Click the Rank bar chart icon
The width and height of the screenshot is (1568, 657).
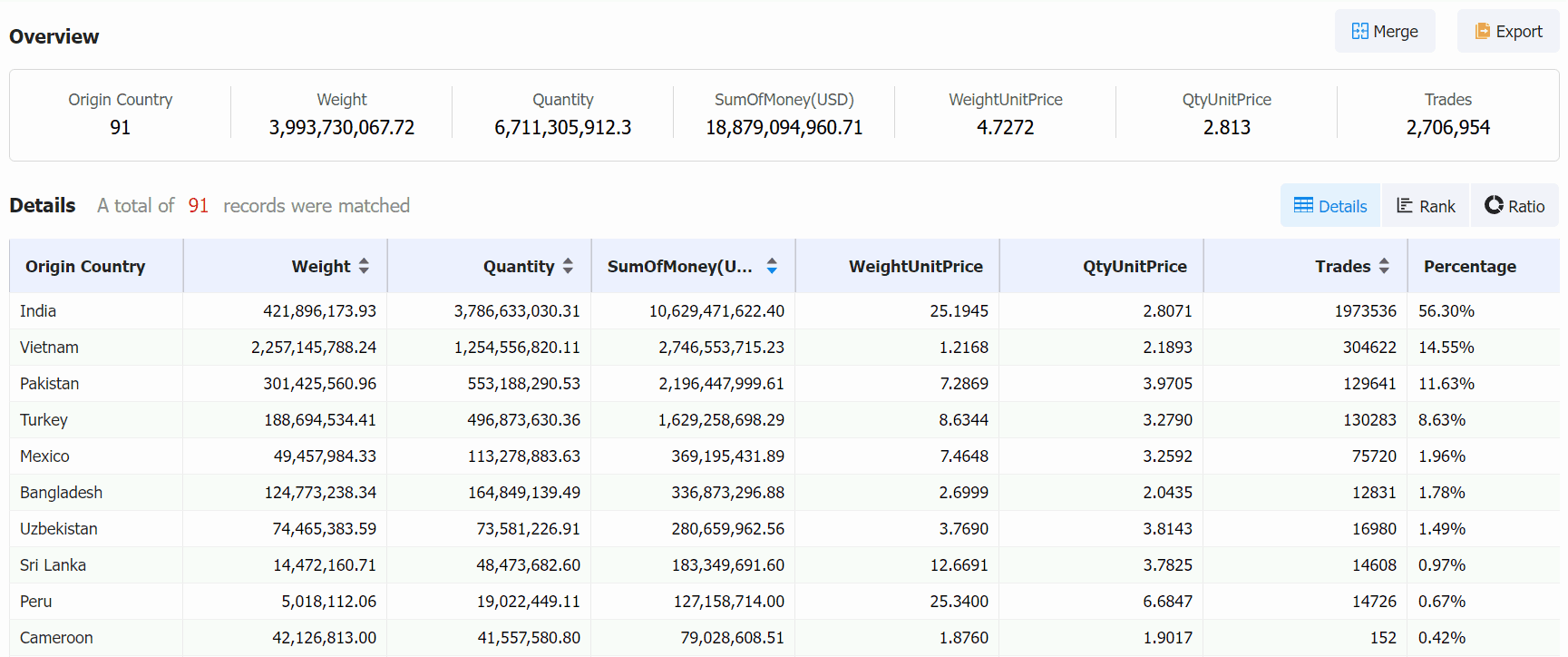tap(1405, 205)
